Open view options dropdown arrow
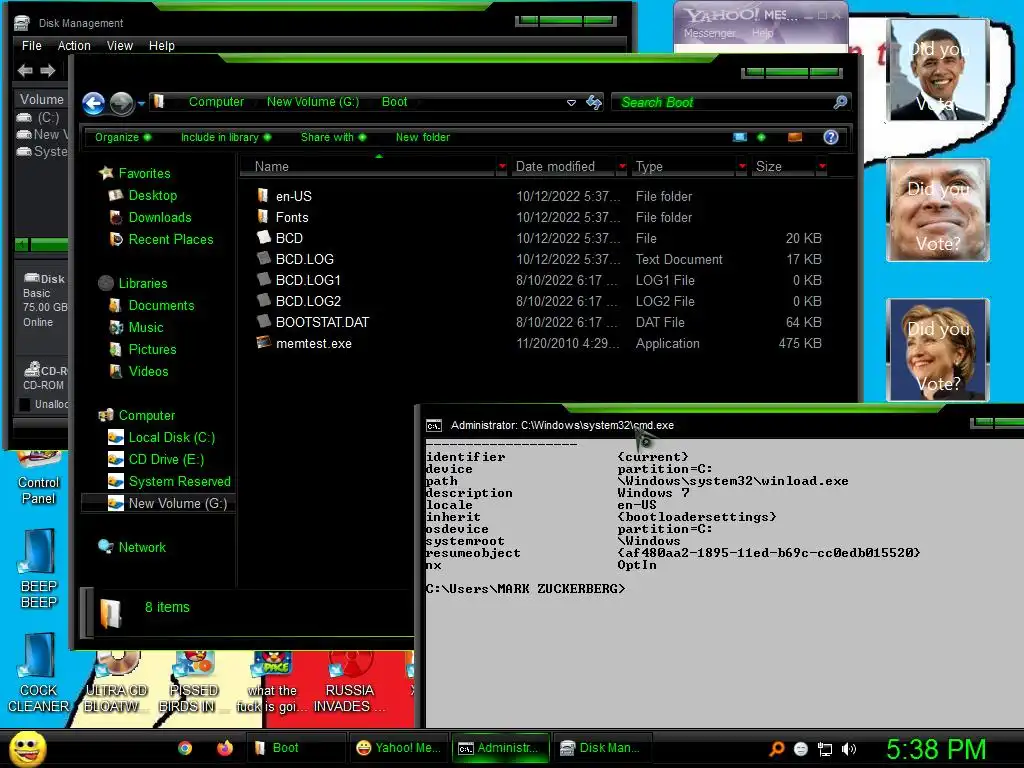Screen dimensions: 1024x768 [x=761, y=137]
